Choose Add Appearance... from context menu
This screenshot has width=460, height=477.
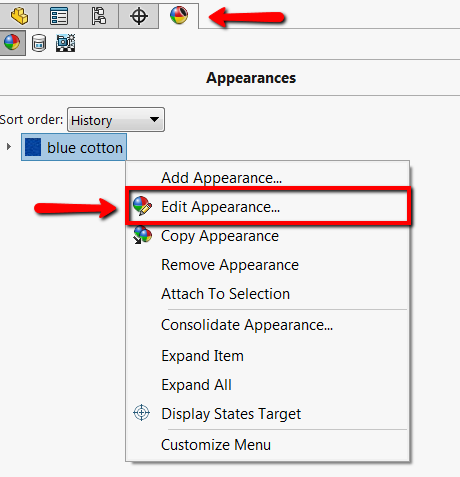(x=267, y=178)
